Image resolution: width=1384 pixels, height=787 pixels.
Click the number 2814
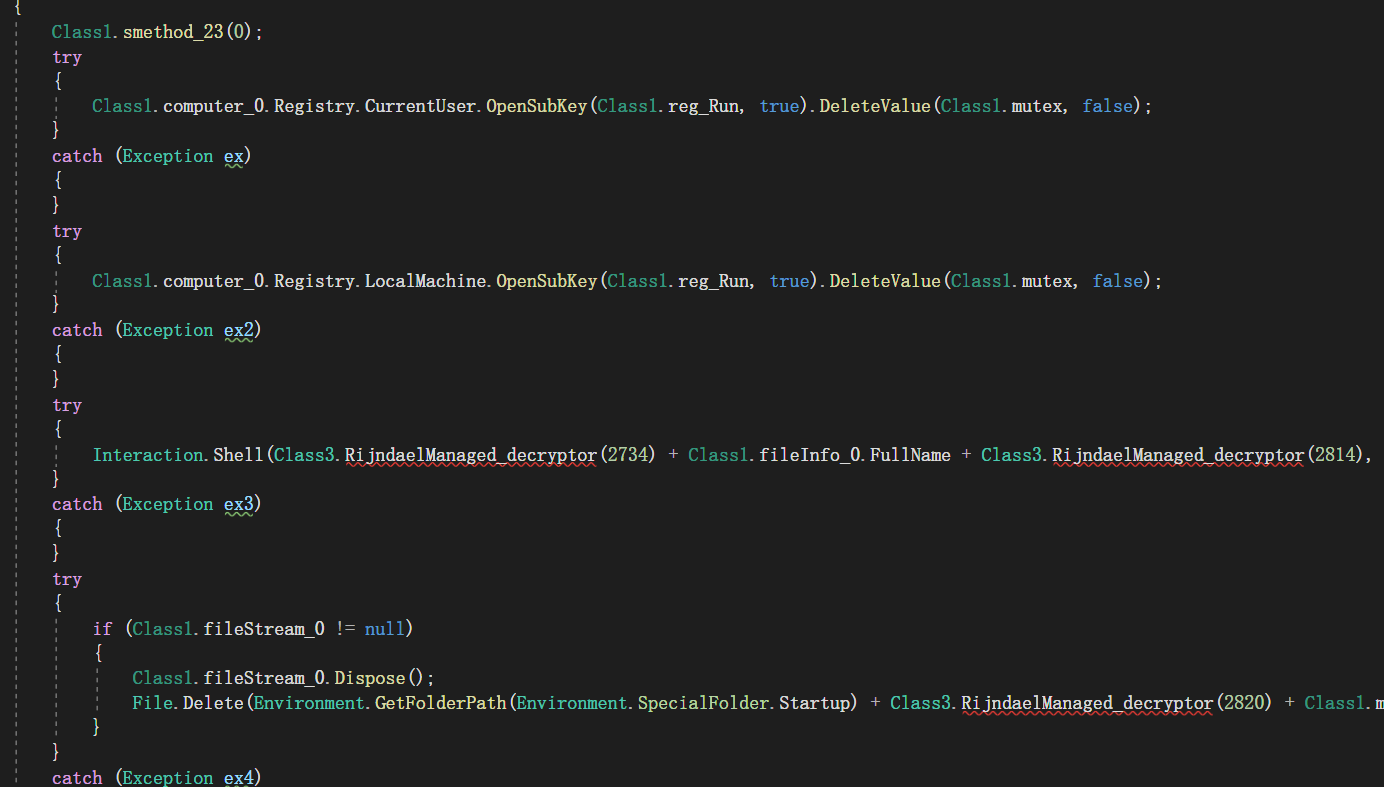click(x=1334, y=455)
